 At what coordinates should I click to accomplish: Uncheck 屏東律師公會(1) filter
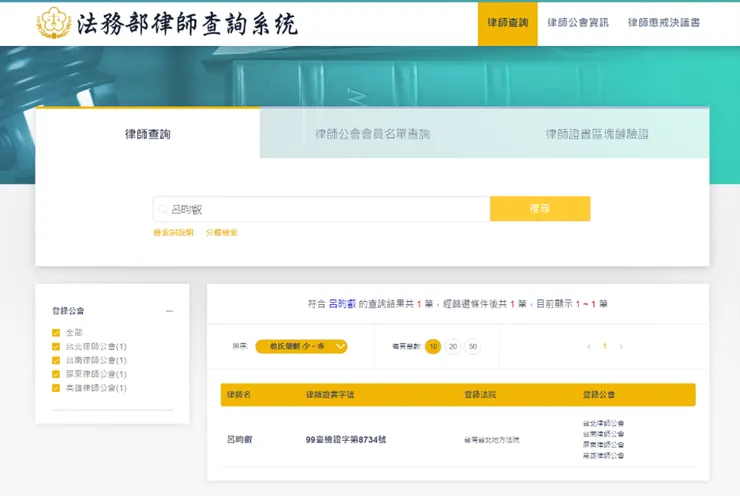[x=56, y=374]
